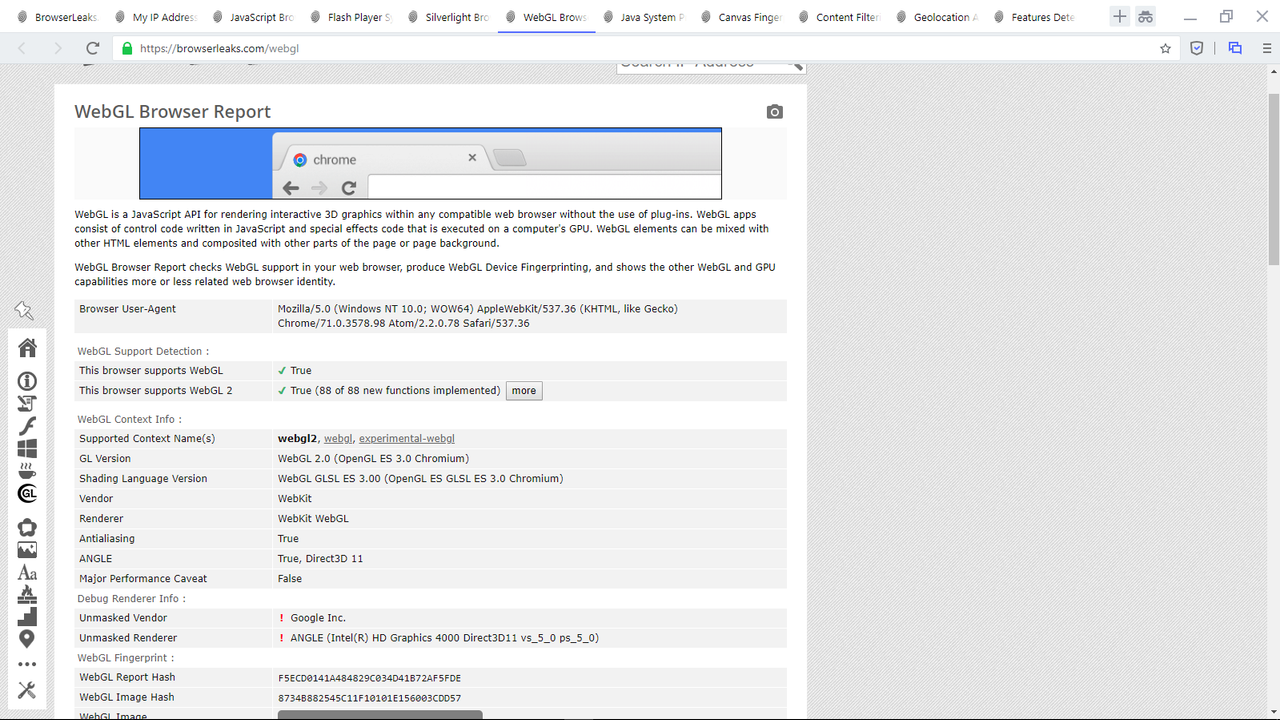Open the firewall content filters icon
1280x720 pixels.
pos(27,594)
